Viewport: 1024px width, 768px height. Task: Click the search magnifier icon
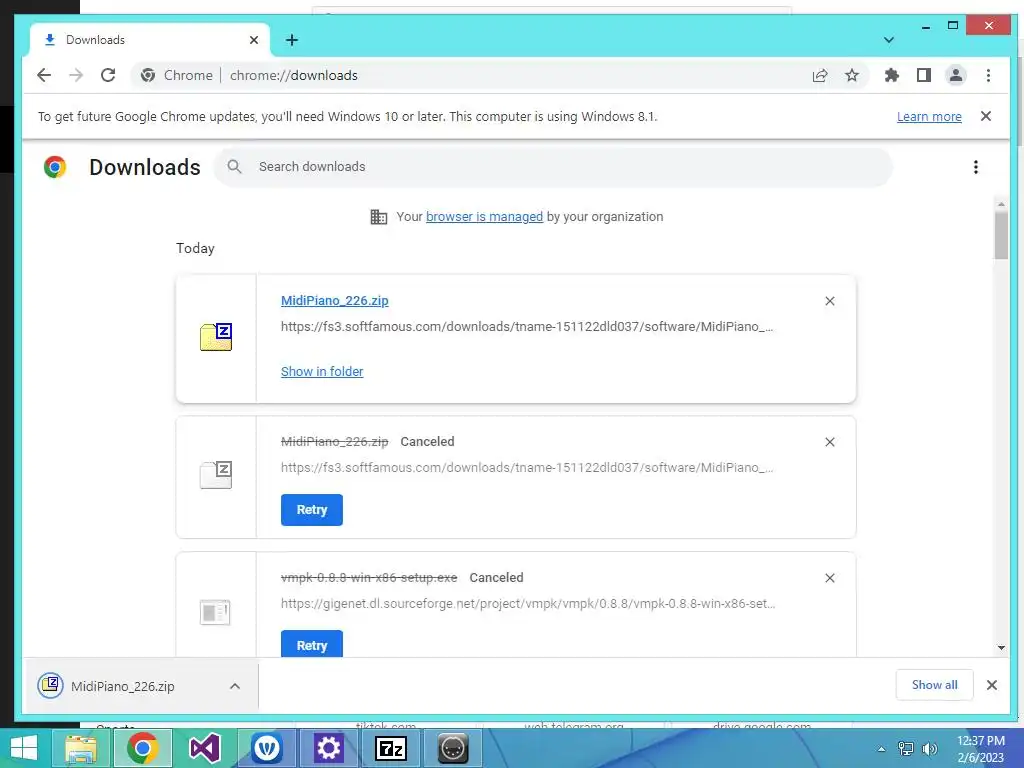pyautogui.click(x=234, y=167)
